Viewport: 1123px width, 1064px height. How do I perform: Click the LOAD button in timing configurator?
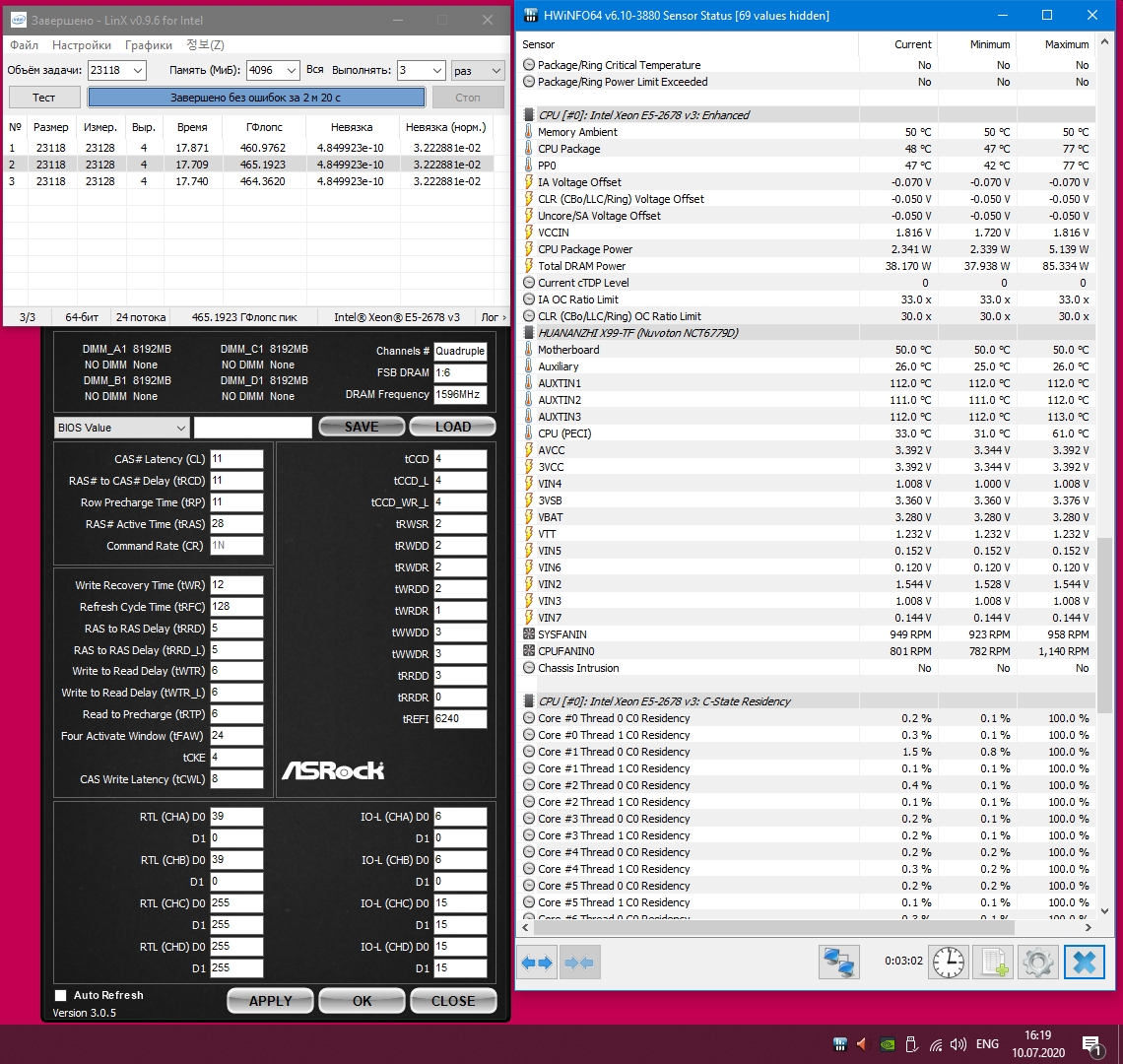[452, 427]
